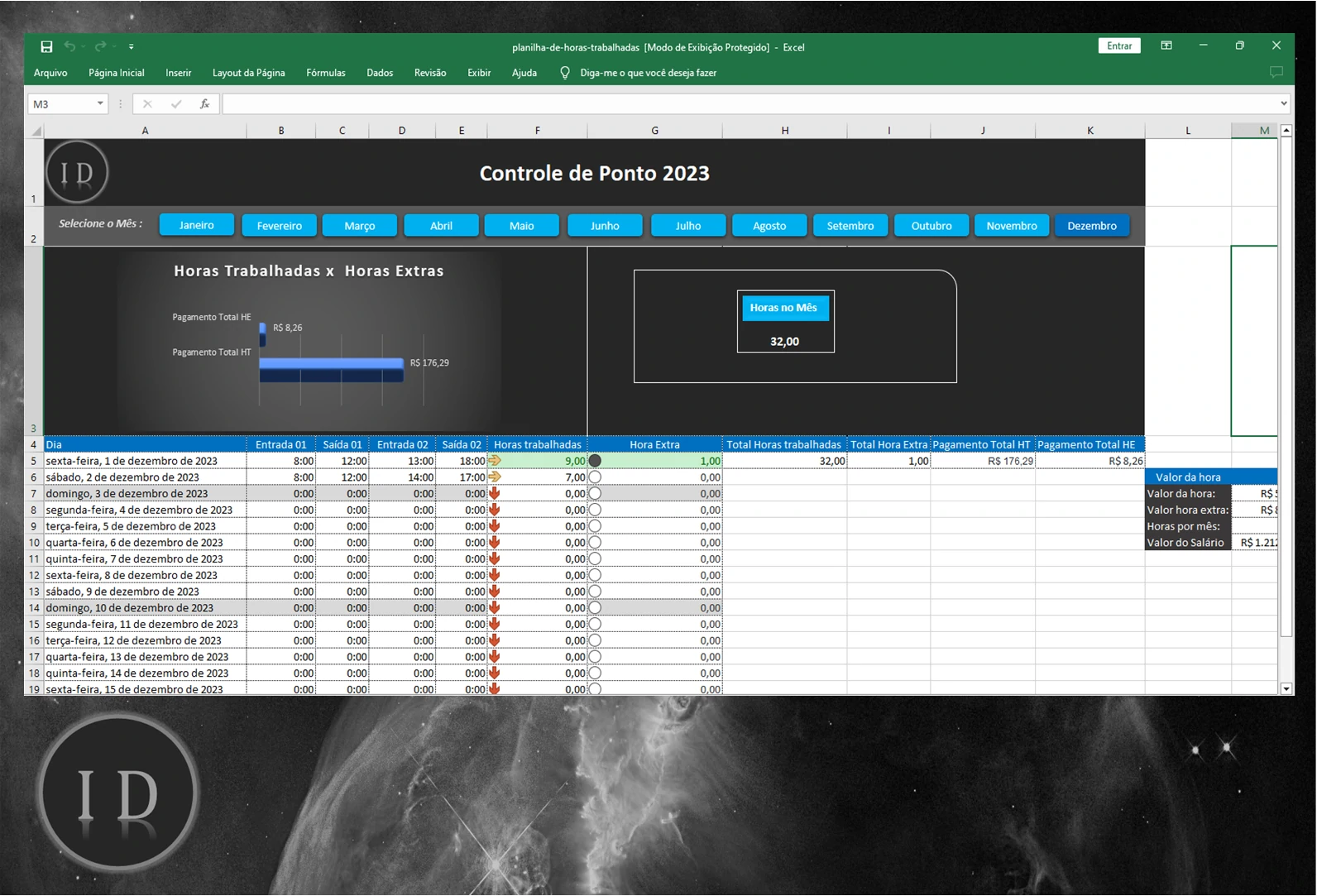This screenshot has width=1317, height=896.
Task: Expand the Name Box dropdown arrow
Action: (x=100, y=104)
